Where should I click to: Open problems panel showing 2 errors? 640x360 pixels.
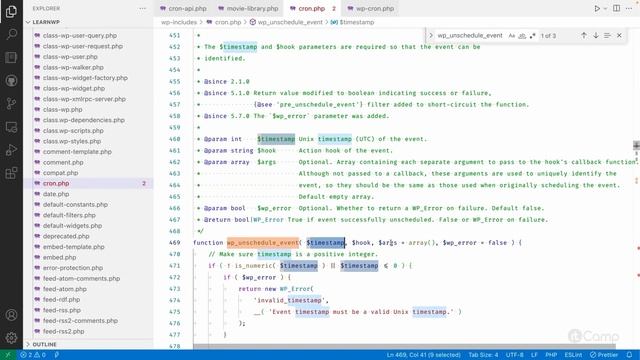pos(33,355)
